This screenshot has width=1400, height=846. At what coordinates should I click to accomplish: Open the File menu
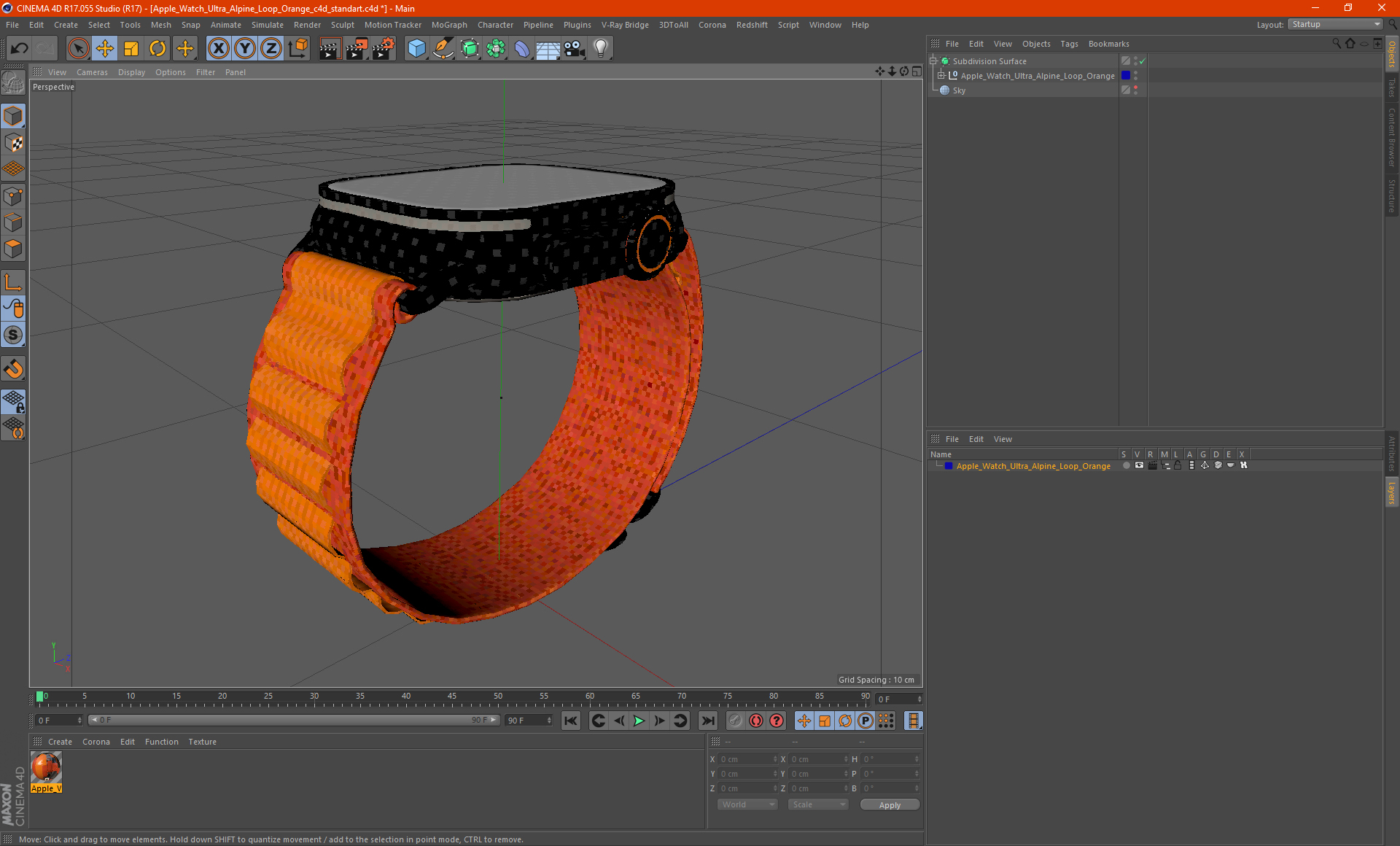[12, 25]
